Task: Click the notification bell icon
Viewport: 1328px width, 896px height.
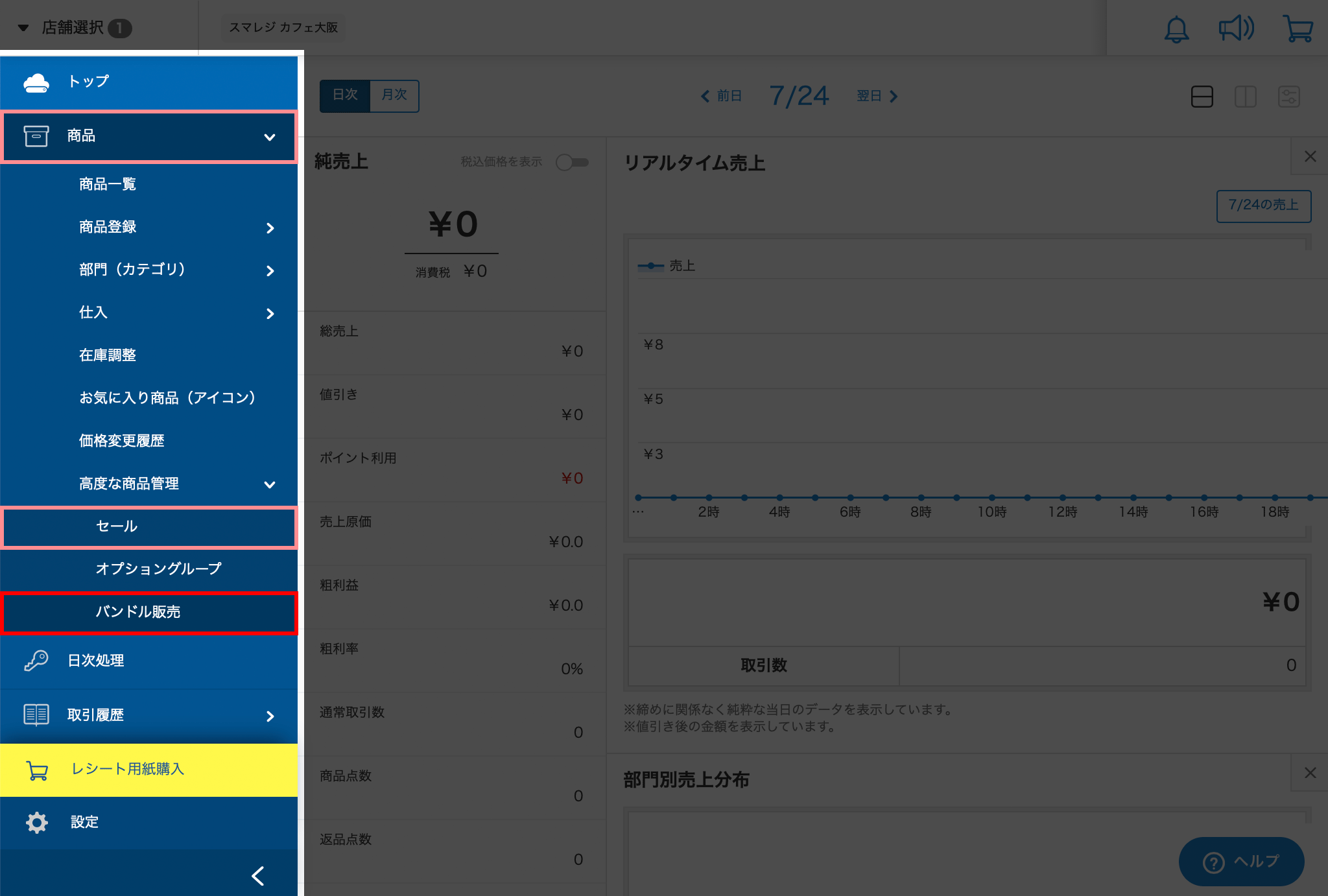Action: (1176, 29)
